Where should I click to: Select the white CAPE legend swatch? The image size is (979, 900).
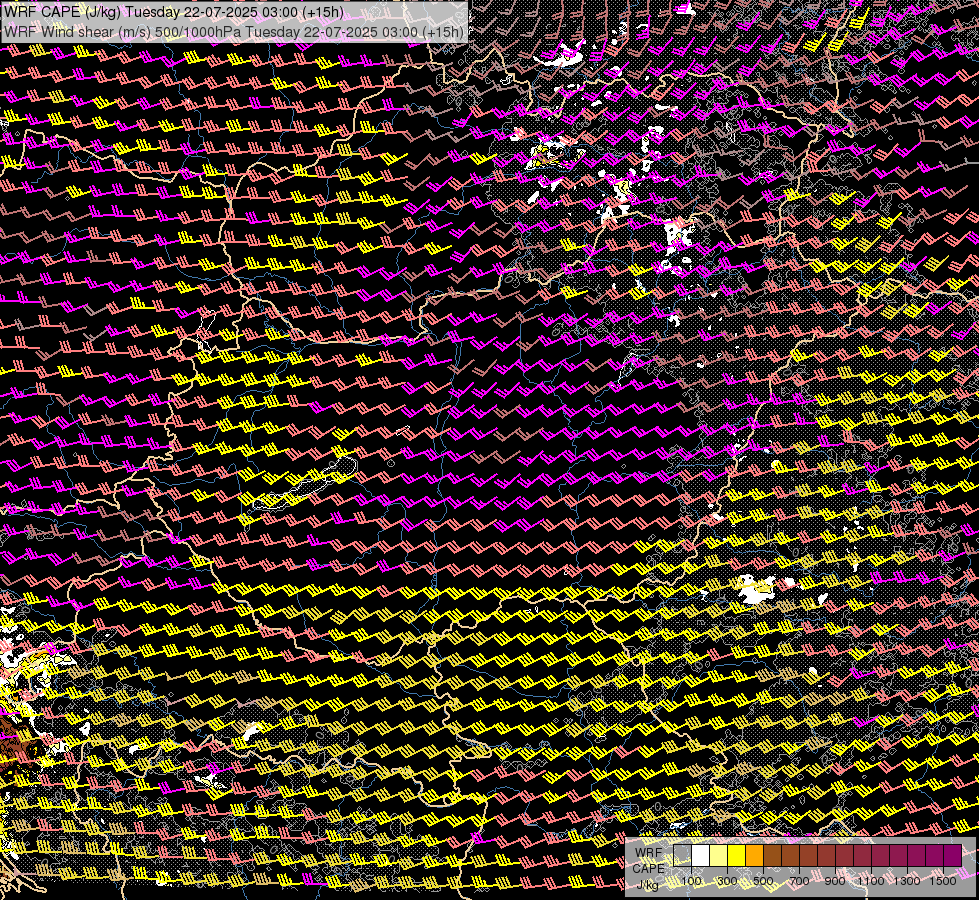tap(701, 855)
